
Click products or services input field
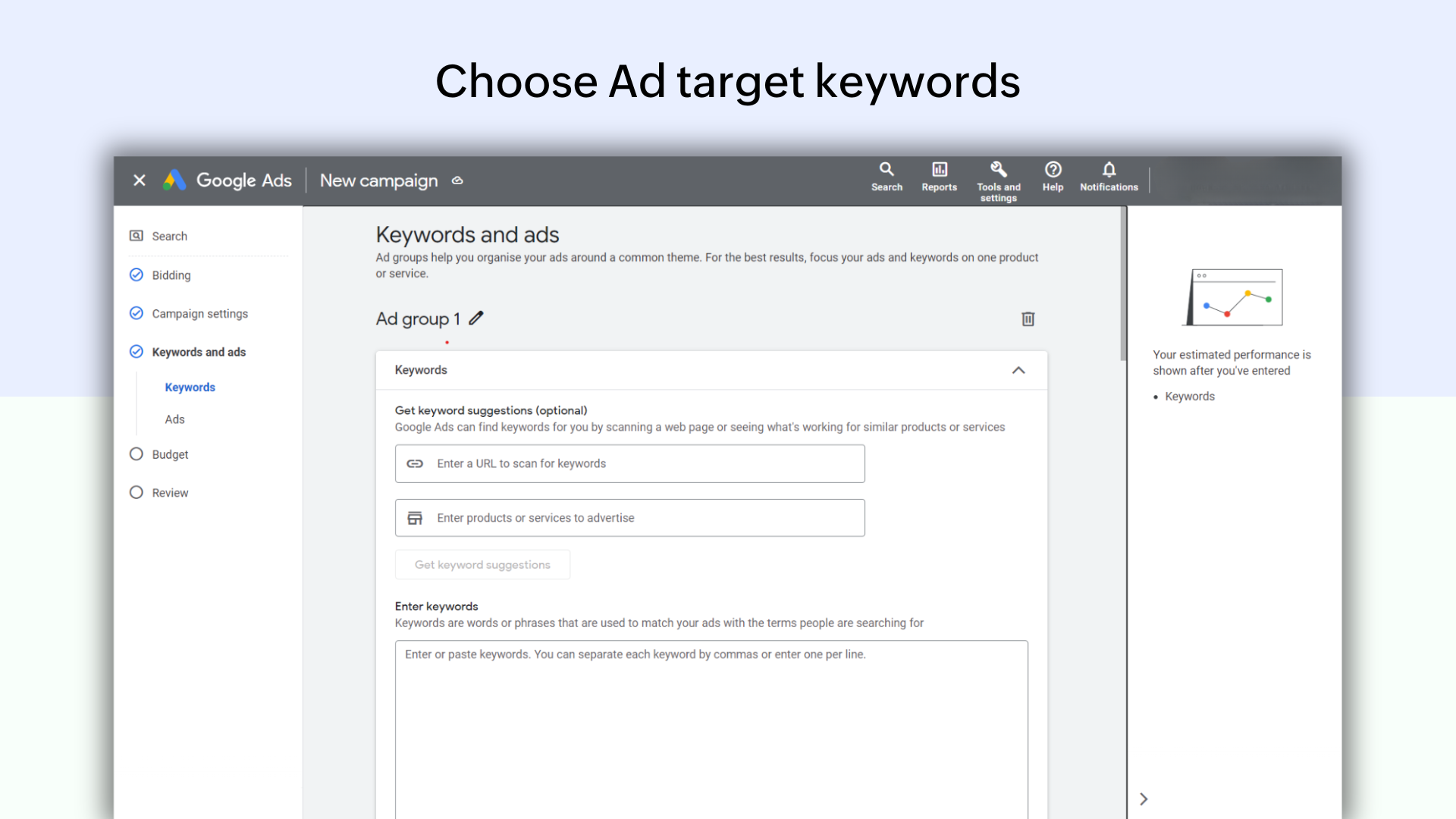[629, 517]
